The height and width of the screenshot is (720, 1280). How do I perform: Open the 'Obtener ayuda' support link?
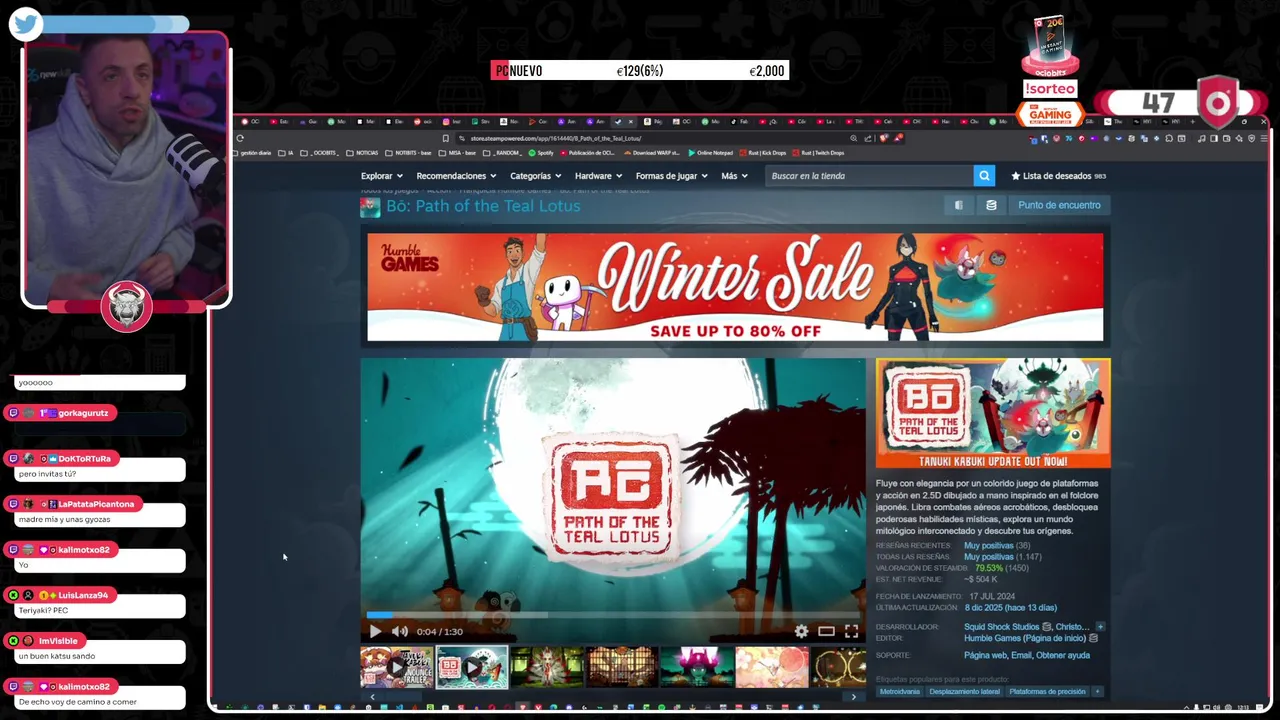point(1063,656)
